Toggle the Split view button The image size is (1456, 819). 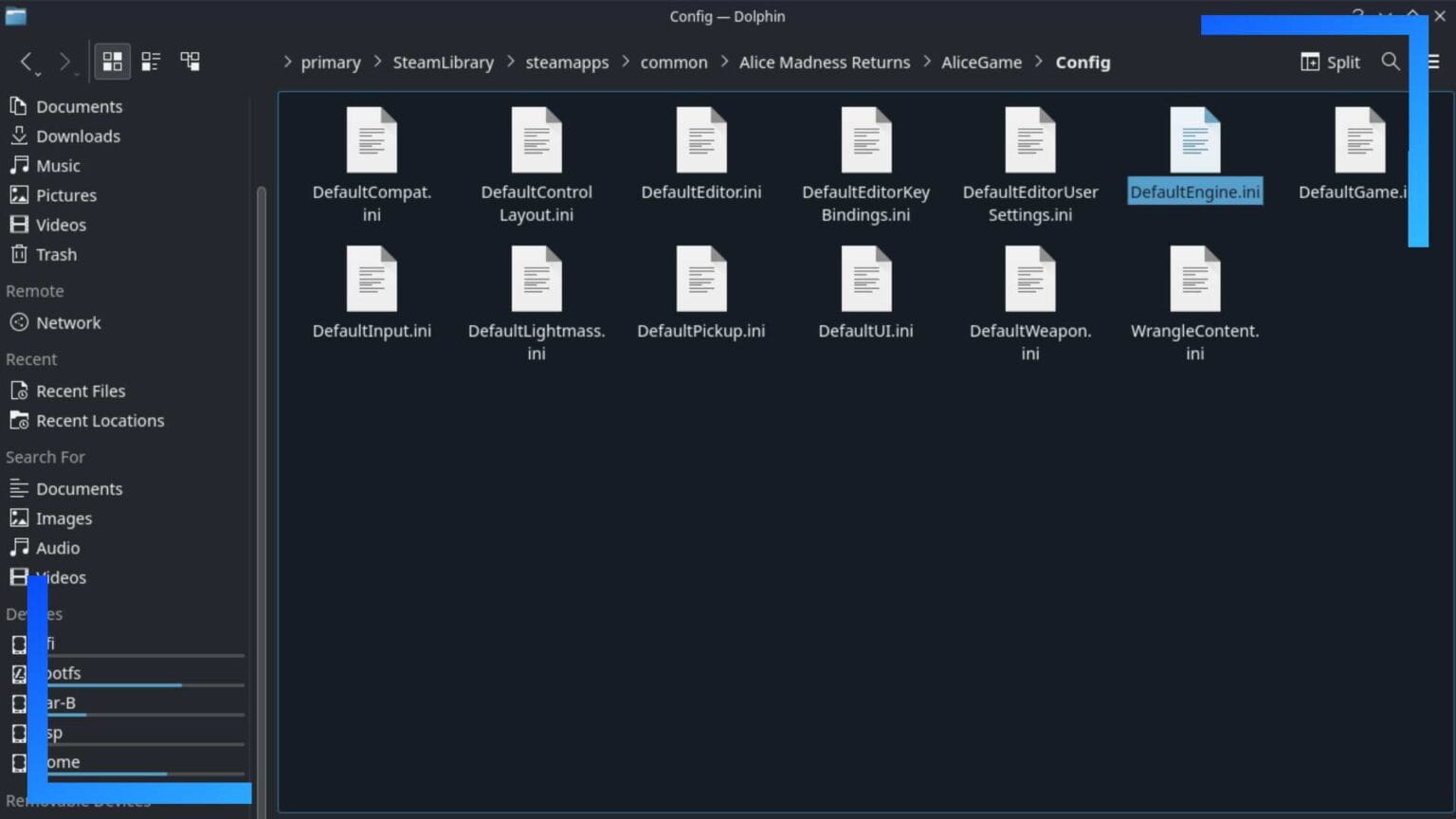coord(1330,62)
